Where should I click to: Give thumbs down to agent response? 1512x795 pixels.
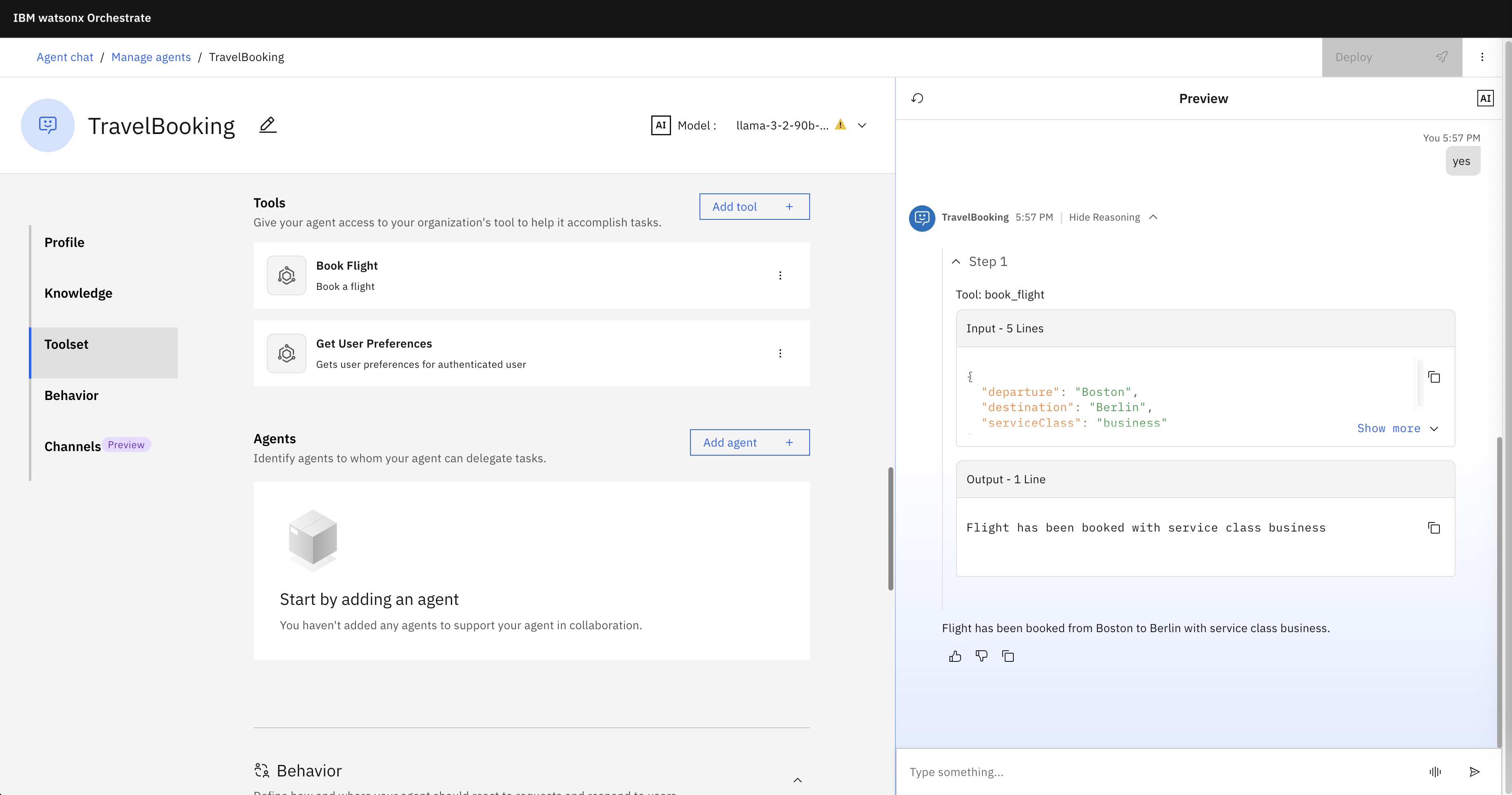(x=981, y=656)
